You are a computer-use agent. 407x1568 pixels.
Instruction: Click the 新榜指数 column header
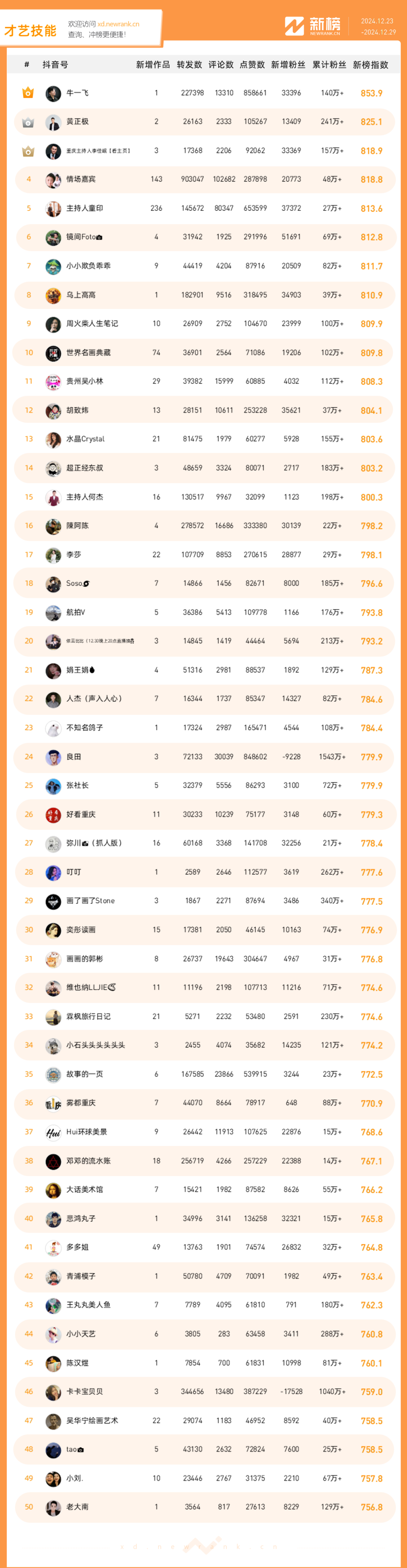click(370, 65)
